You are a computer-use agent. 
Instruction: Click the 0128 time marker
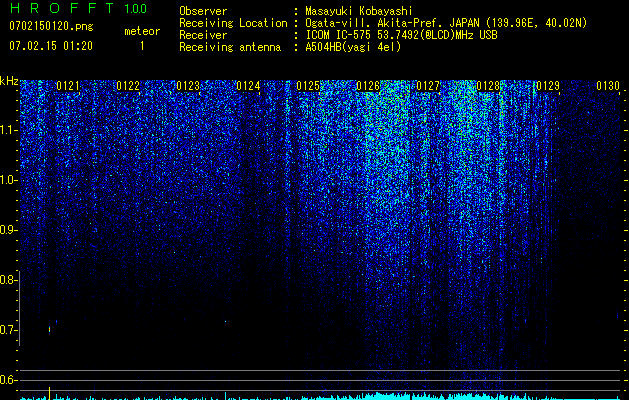[488, 86]
